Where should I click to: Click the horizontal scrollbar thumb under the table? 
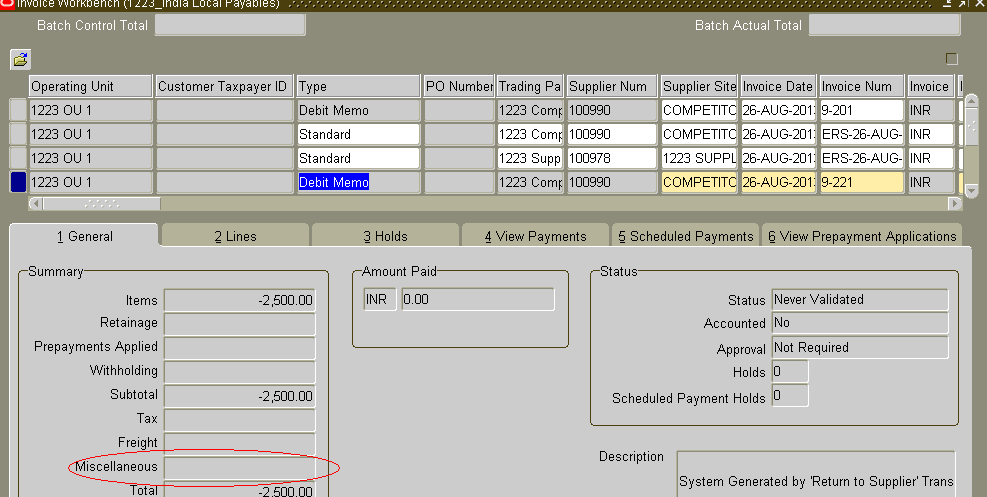click(x=102, y=204)
